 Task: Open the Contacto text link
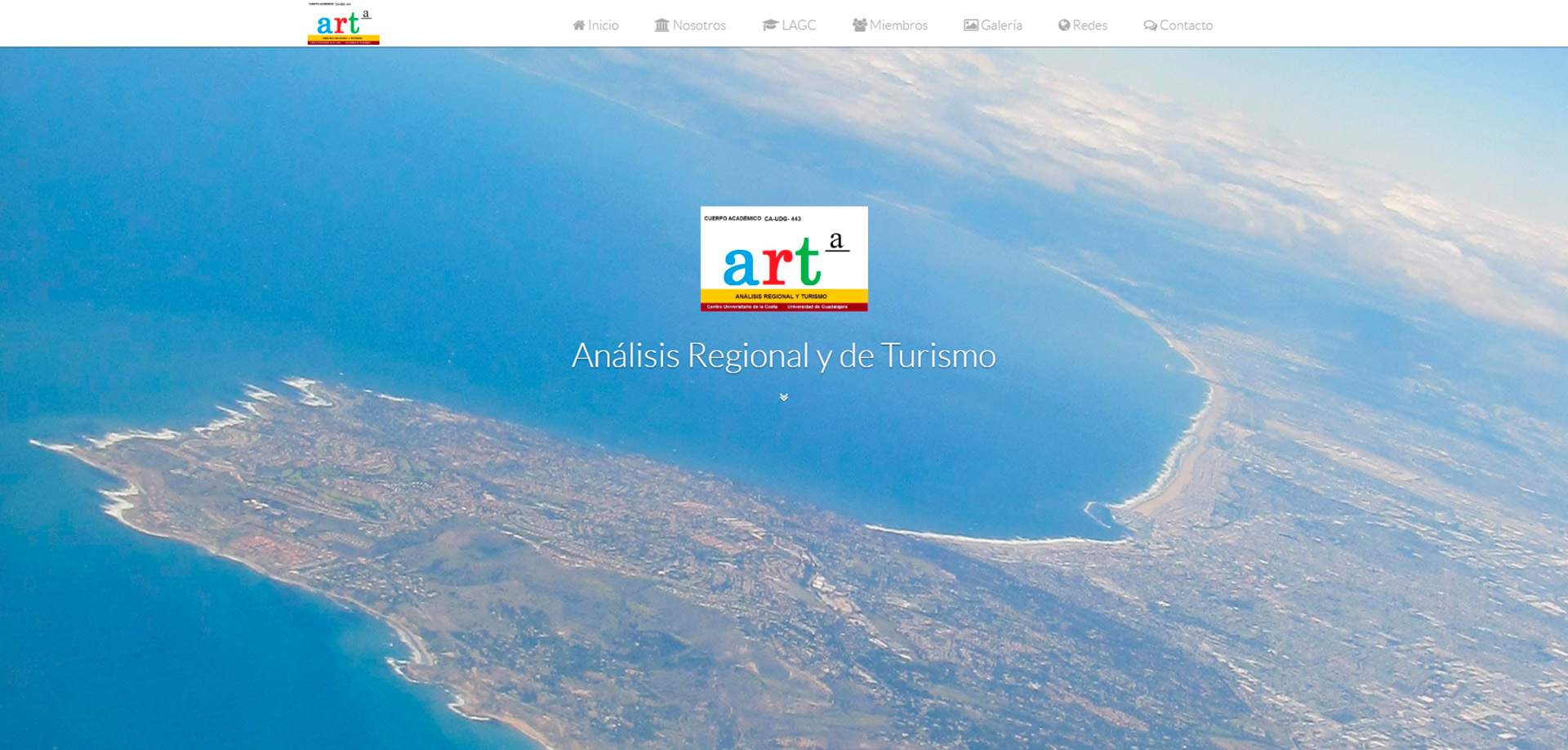tap(1186, 25)
